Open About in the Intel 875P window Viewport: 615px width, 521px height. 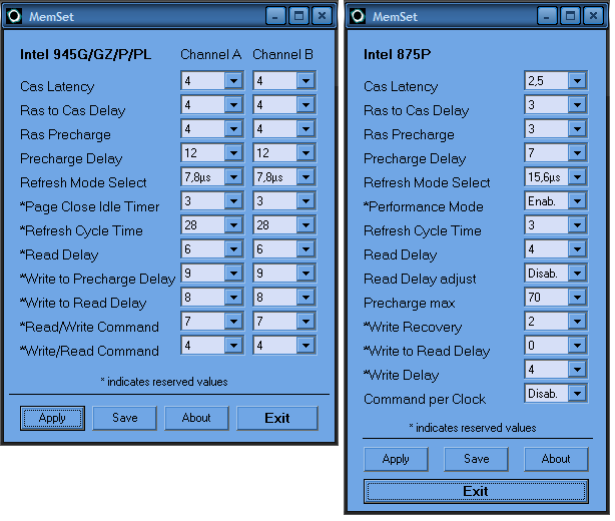pos(556,459)
